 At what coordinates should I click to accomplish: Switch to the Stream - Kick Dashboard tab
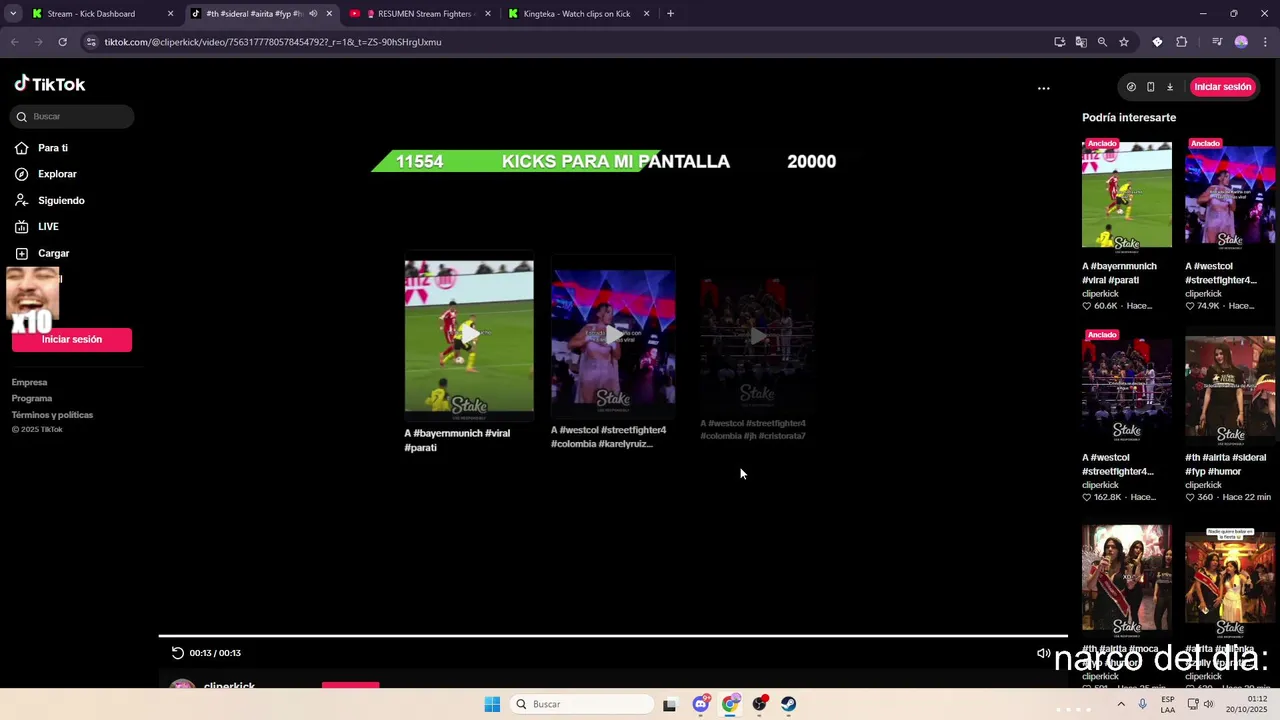(x=91, y=14)
